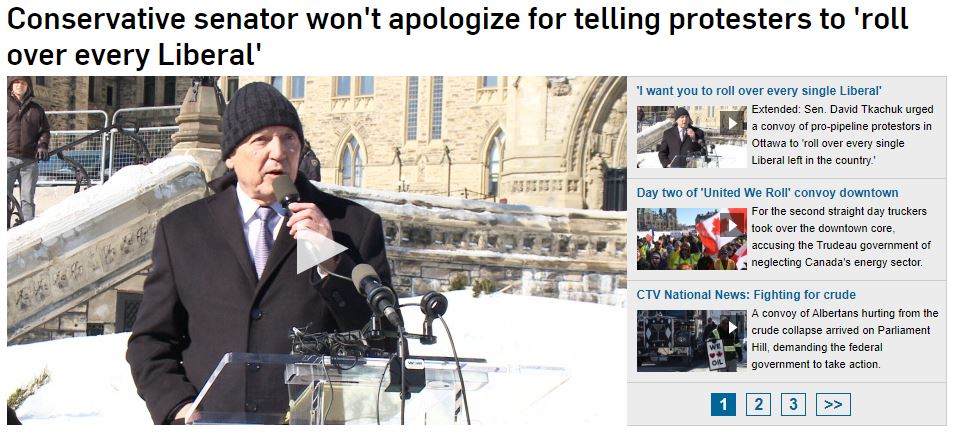Go to page 1 of video list
This screenshot has width=957, height=439.
click(x=723, y=404)
